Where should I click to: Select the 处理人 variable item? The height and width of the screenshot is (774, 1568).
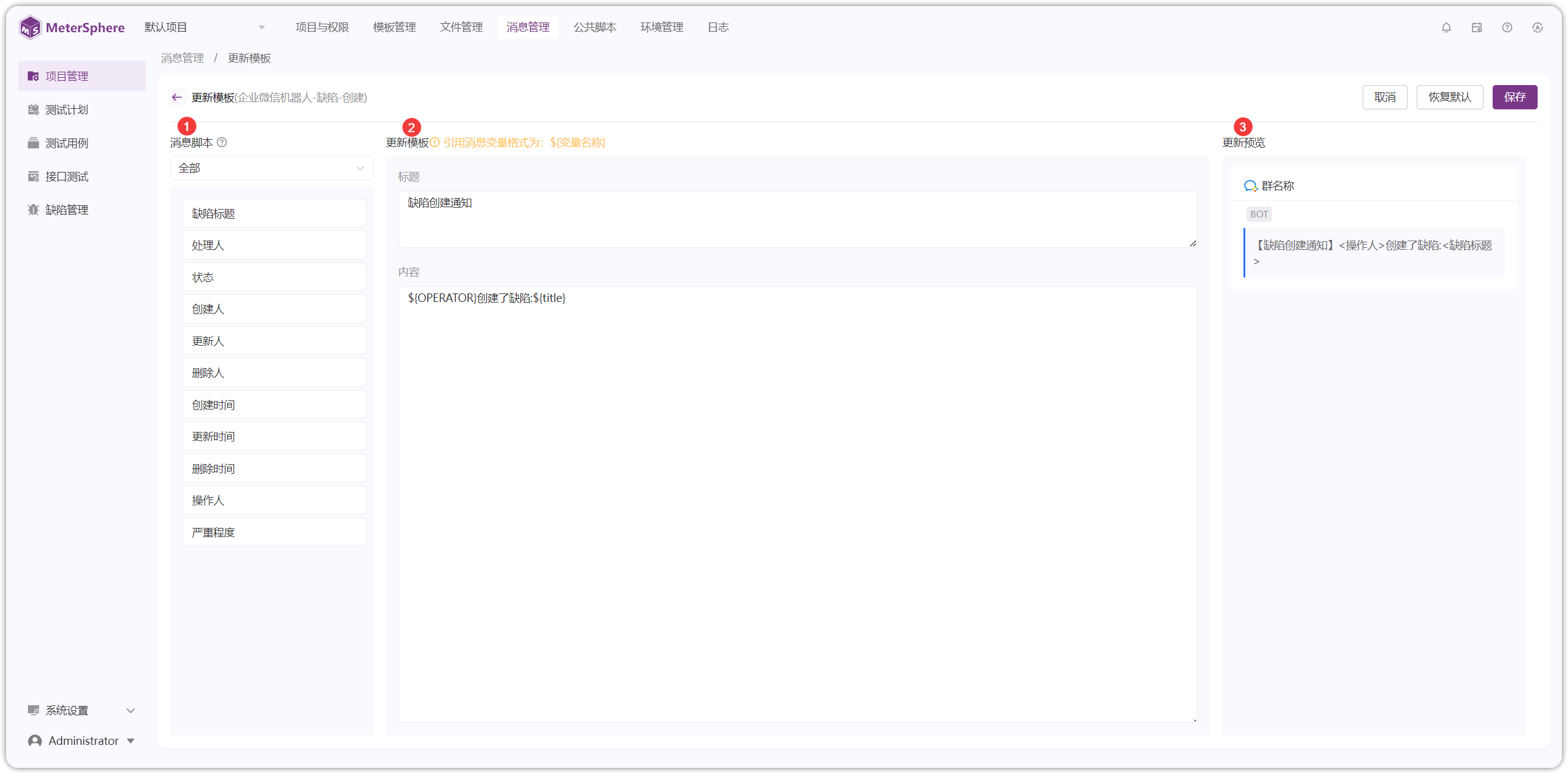point(274,245)
